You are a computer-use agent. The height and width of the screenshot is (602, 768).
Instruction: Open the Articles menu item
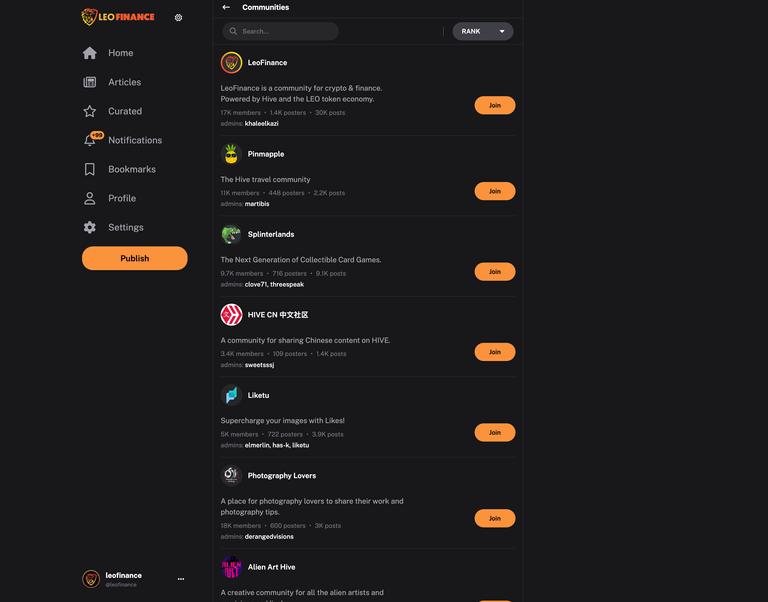(x=124, y=82)
